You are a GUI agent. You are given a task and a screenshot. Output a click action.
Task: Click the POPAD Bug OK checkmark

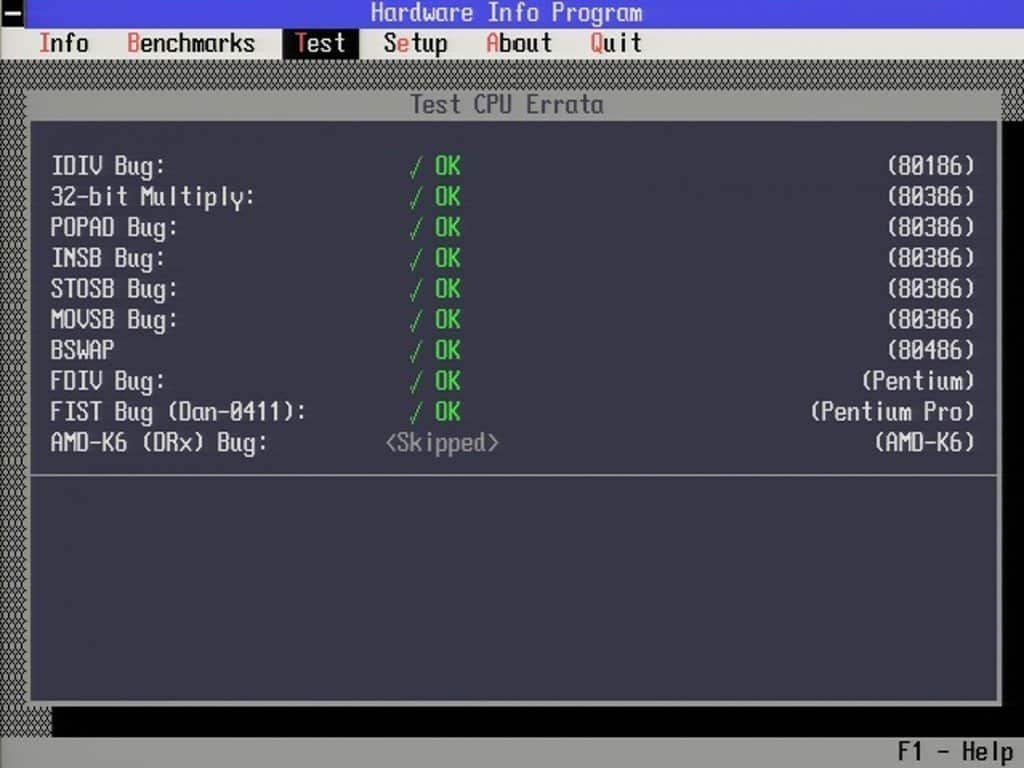click(x=415, y=228)
